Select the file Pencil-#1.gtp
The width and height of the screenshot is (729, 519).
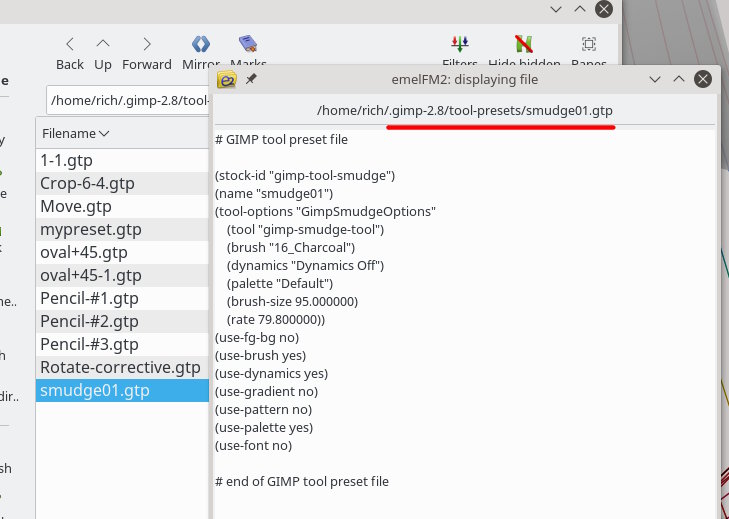[x=122, y=299]
